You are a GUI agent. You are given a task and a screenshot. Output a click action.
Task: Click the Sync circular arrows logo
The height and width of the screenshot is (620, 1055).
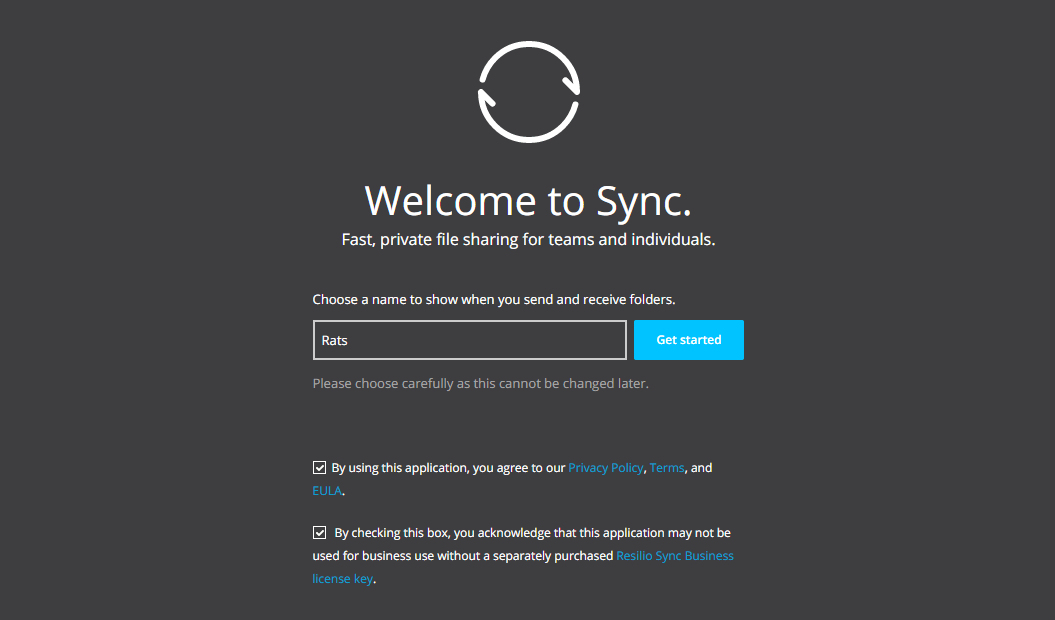529,92
